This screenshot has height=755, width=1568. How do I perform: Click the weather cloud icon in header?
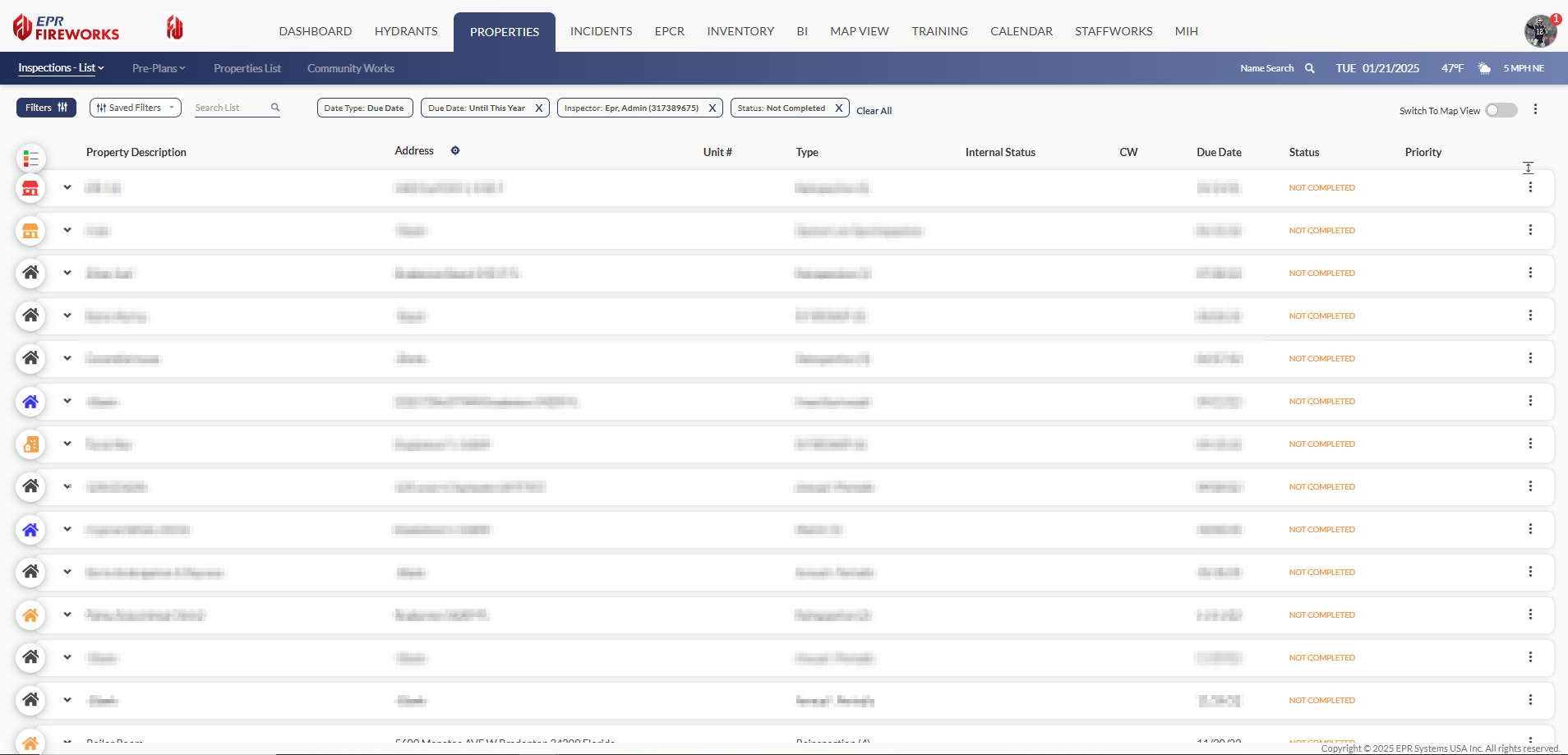(1484, 68)
